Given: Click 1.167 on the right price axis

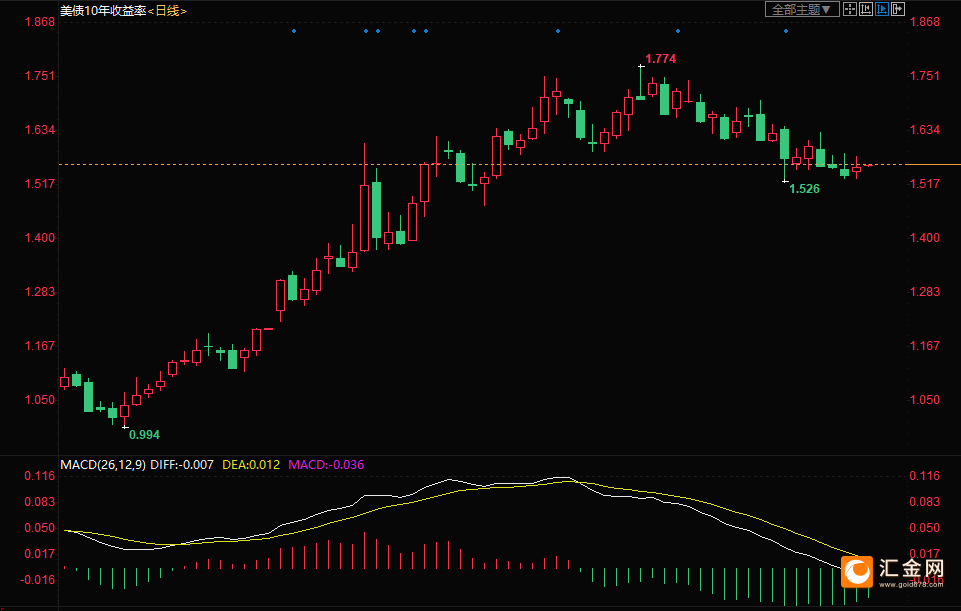Looking at the screenshot, I should click(x=925, y=346).
